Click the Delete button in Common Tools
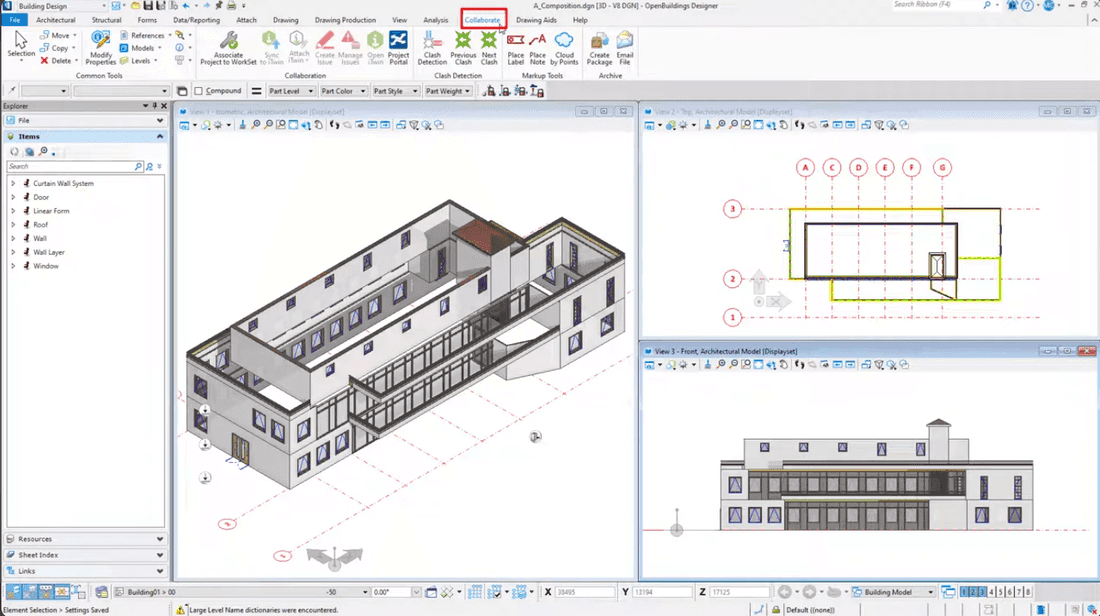The width and height of the screenshot is (1100, 616). click(x=58, y=61)
